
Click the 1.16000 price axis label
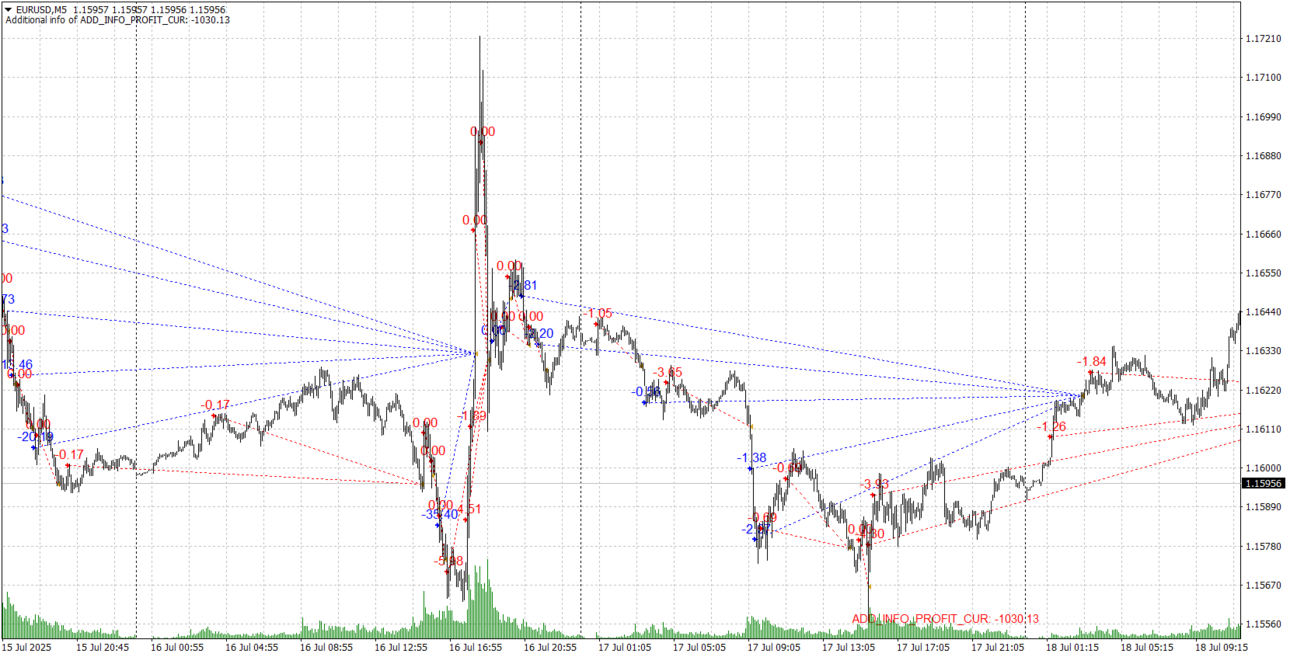point(1263,468)
